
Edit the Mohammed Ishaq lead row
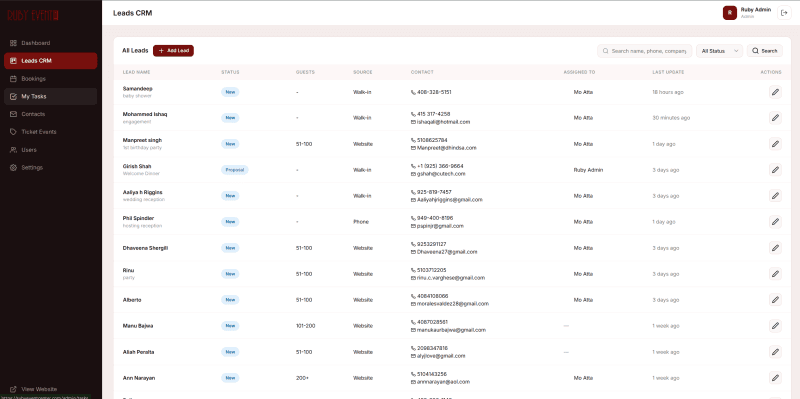click(x=775, y=118)
